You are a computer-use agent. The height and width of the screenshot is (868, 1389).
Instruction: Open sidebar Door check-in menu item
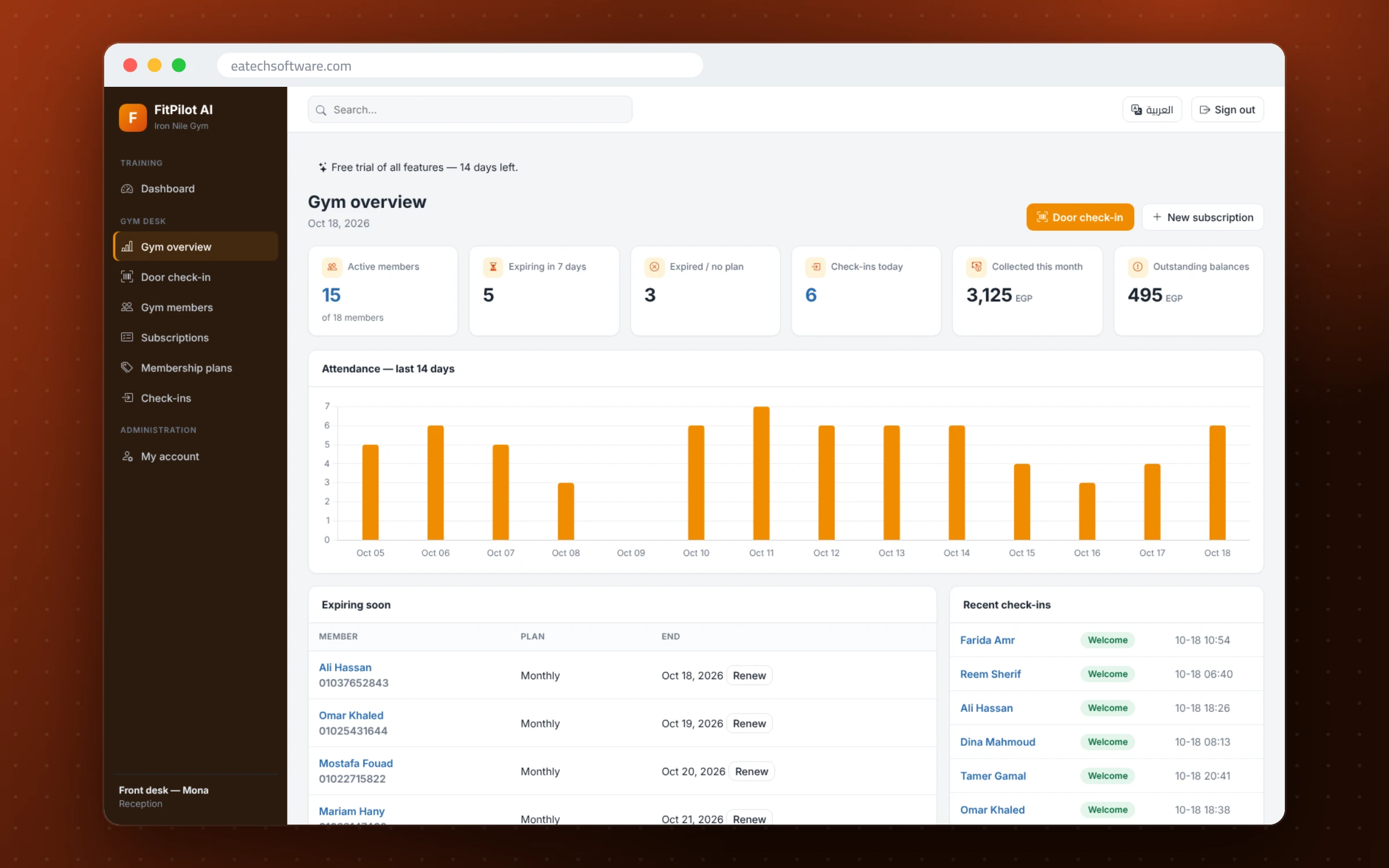click(x=196, y=277)
